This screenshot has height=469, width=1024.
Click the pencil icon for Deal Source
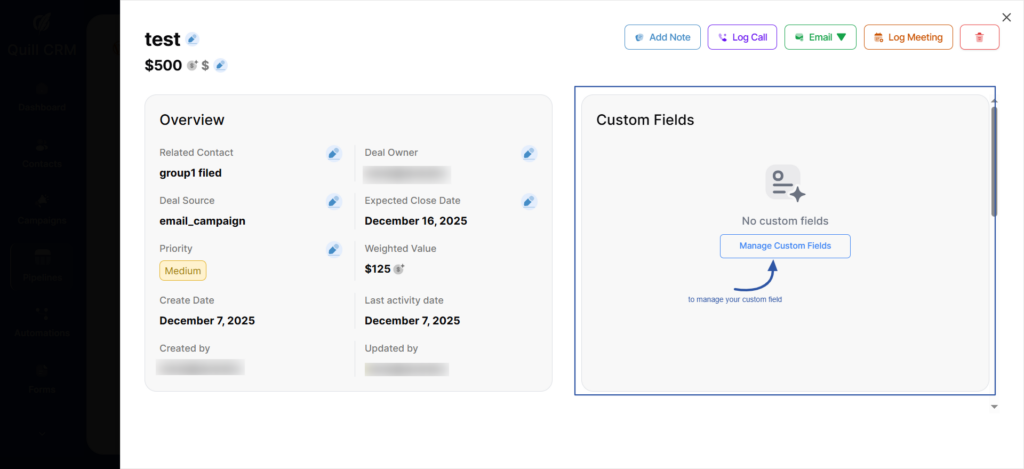pyautogui.click(x=334, y=201)
